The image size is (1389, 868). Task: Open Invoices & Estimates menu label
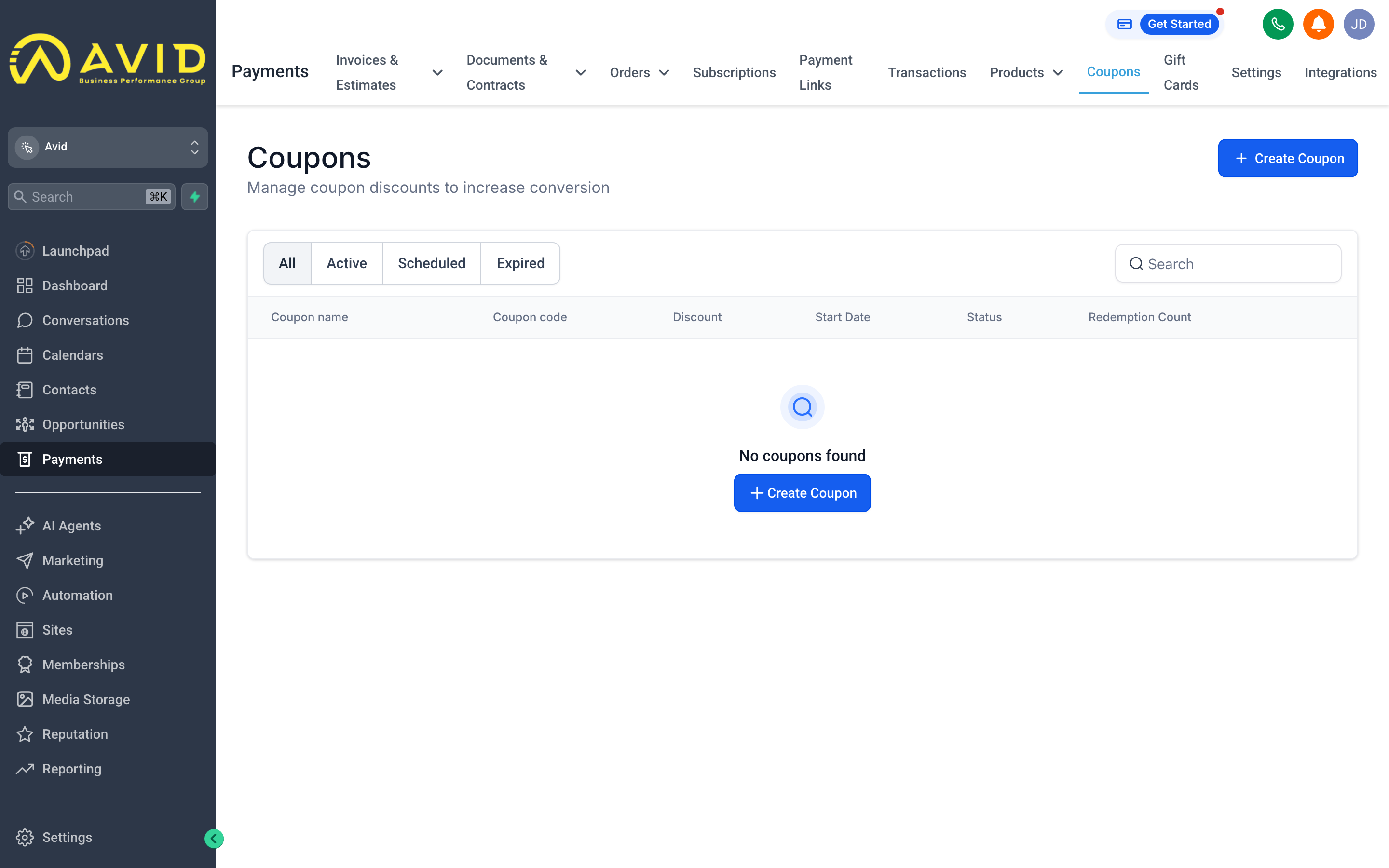pos(367,73)
